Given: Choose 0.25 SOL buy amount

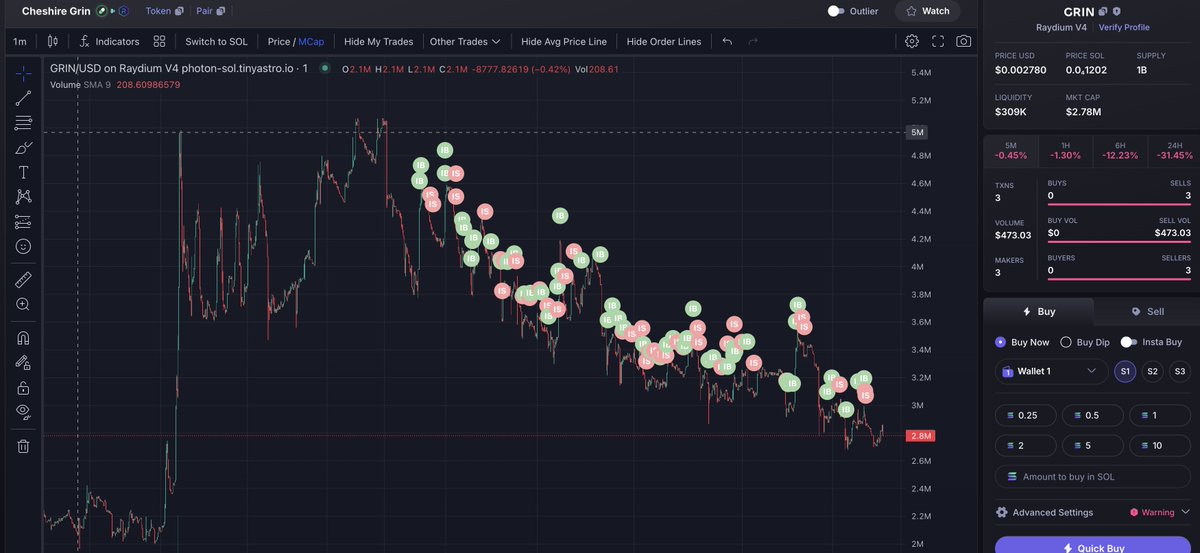Looking at the screenshot, I should click(x=1025, y=415).
